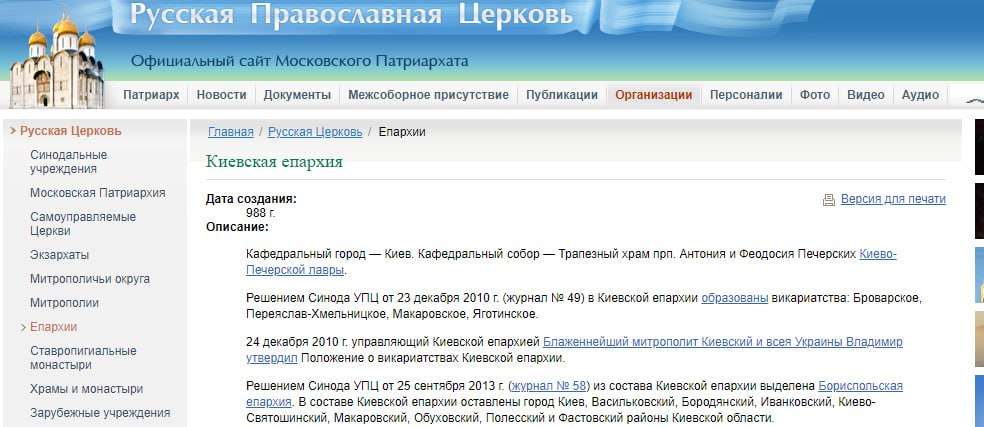The height and width of the screenshot is (427, 984).
Task: Open the журнал № 58 link
Action: pos(549,386)
